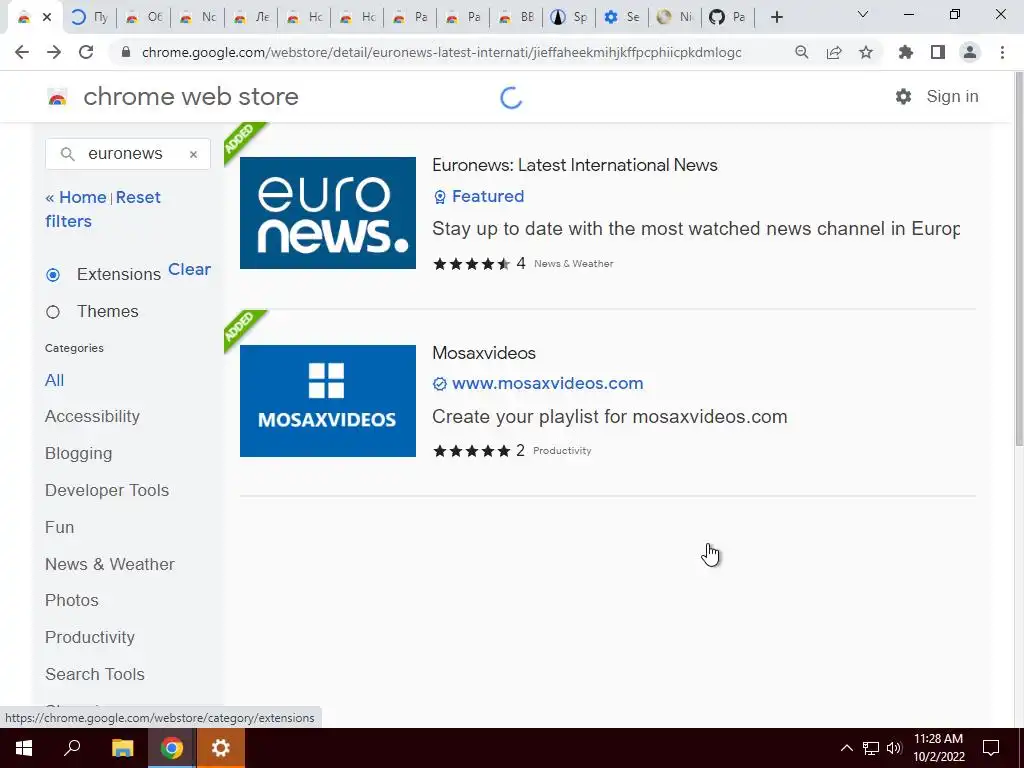
Task: Select the Fun category
Action: coord(59,527)
